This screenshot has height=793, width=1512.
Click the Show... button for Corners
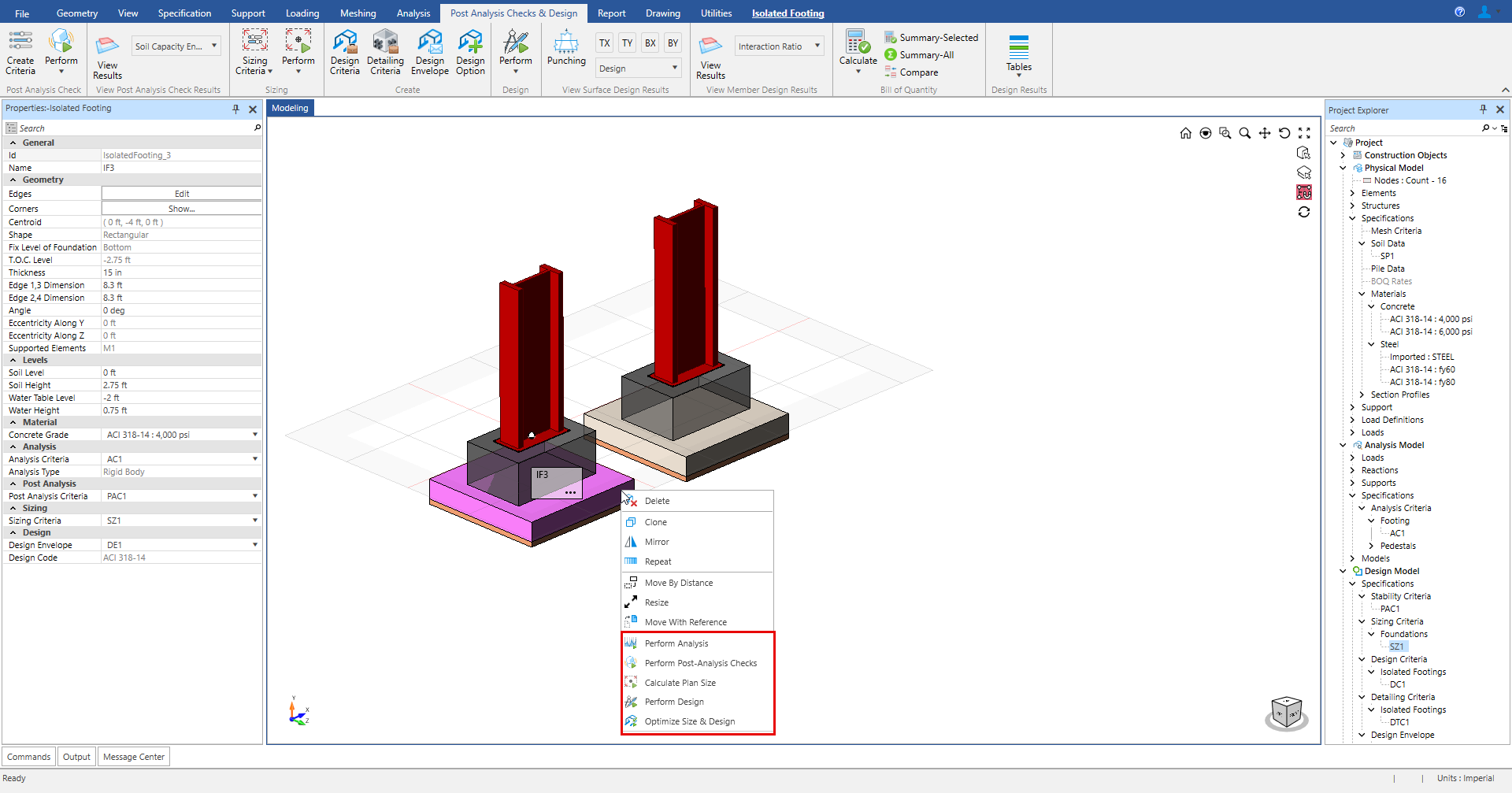[182, 209]
